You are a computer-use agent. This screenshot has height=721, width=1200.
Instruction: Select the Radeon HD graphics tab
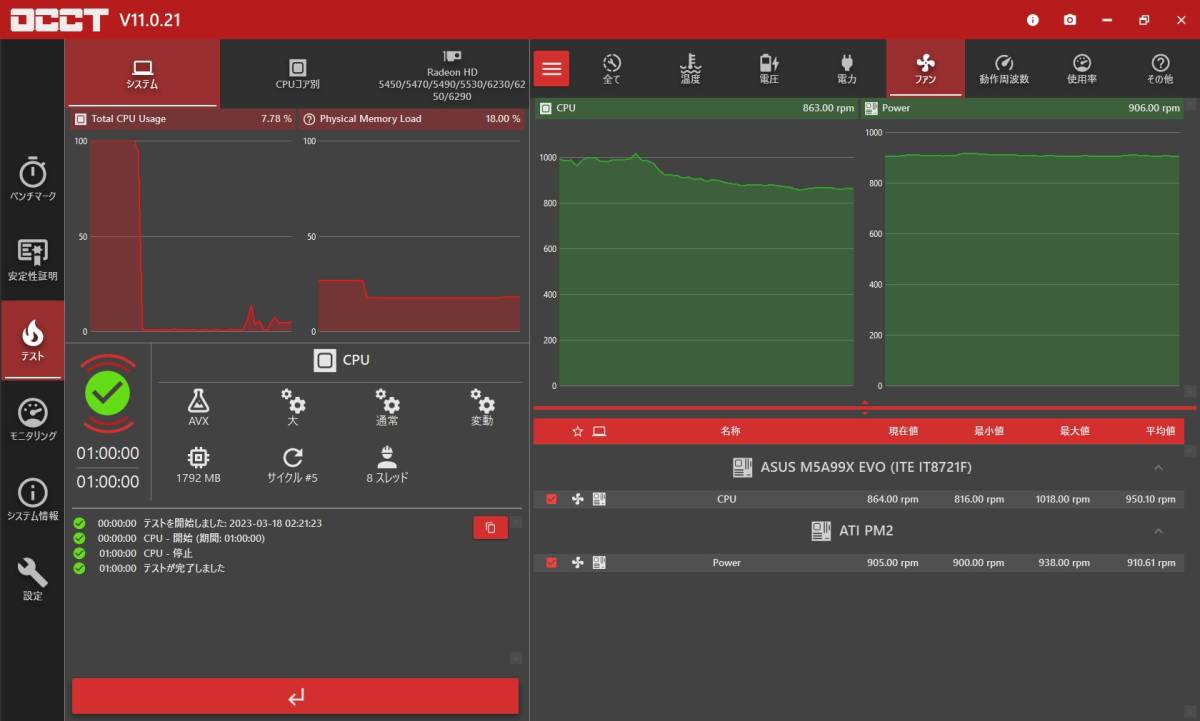click(x=451, y=73)
